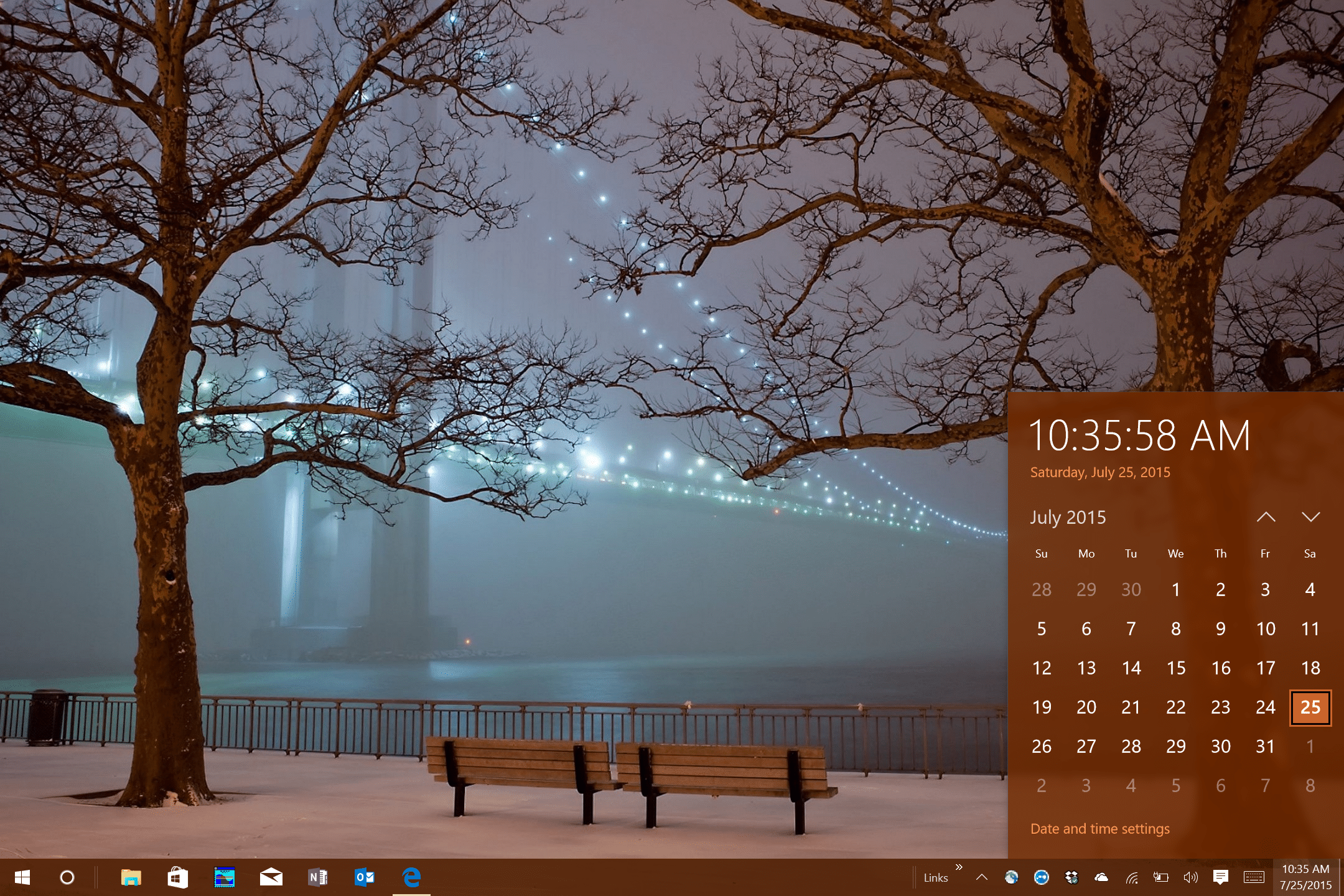The image size is (1344, 896).
Task: Open the Wi-Fi network flyout
Action: (1131, 877)
